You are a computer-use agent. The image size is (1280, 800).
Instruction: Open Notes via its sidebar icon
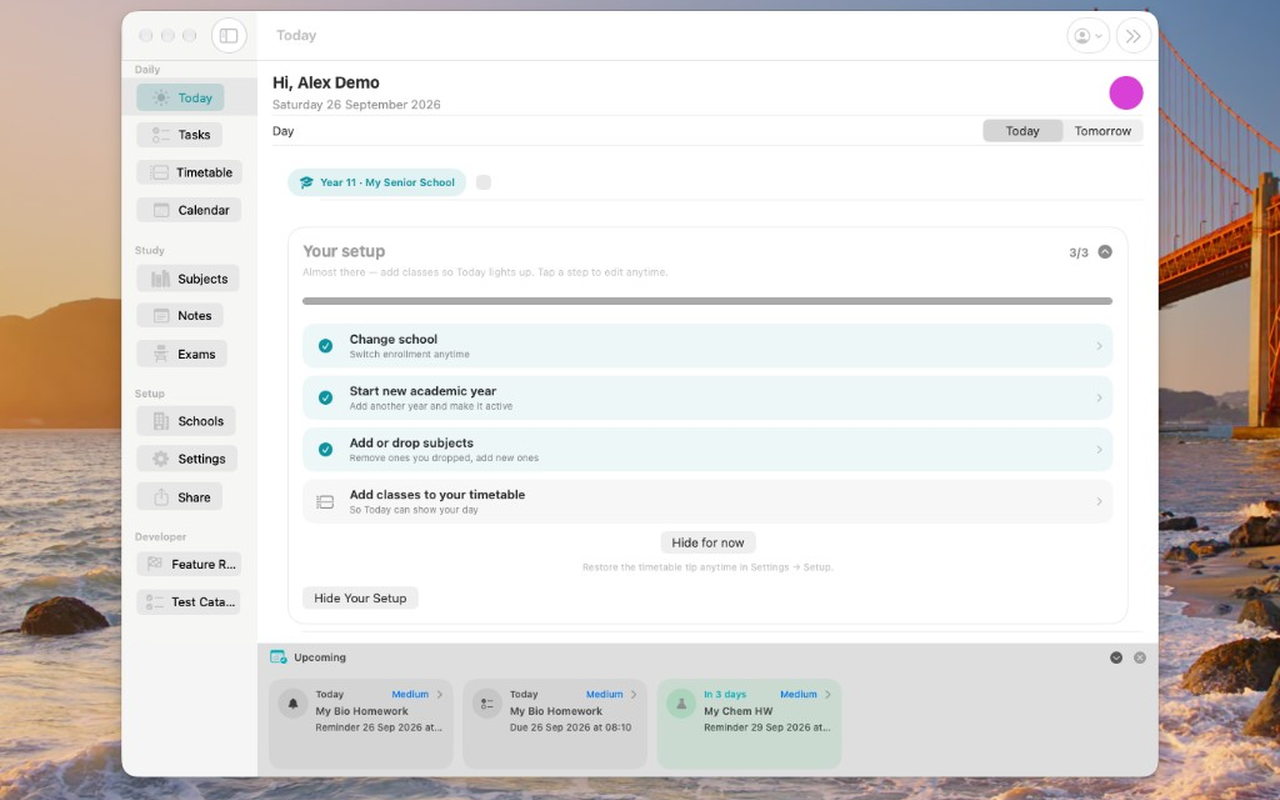[x=161, y=316]
